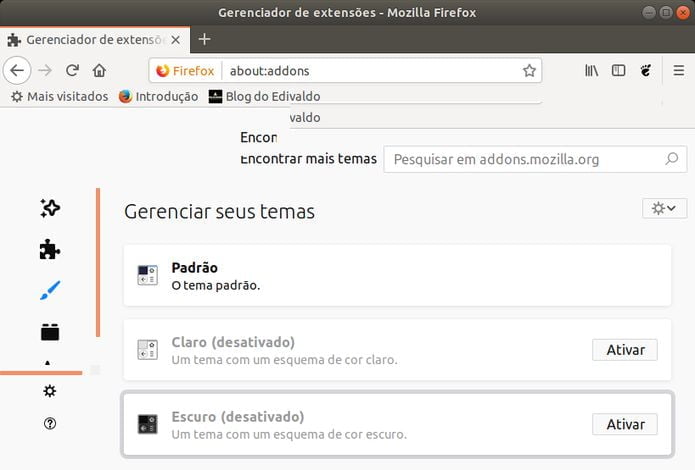This screenshot has height=470, width=695.
Task: Select the Themes paintbrush category
Action: click(x=50, y=290)
